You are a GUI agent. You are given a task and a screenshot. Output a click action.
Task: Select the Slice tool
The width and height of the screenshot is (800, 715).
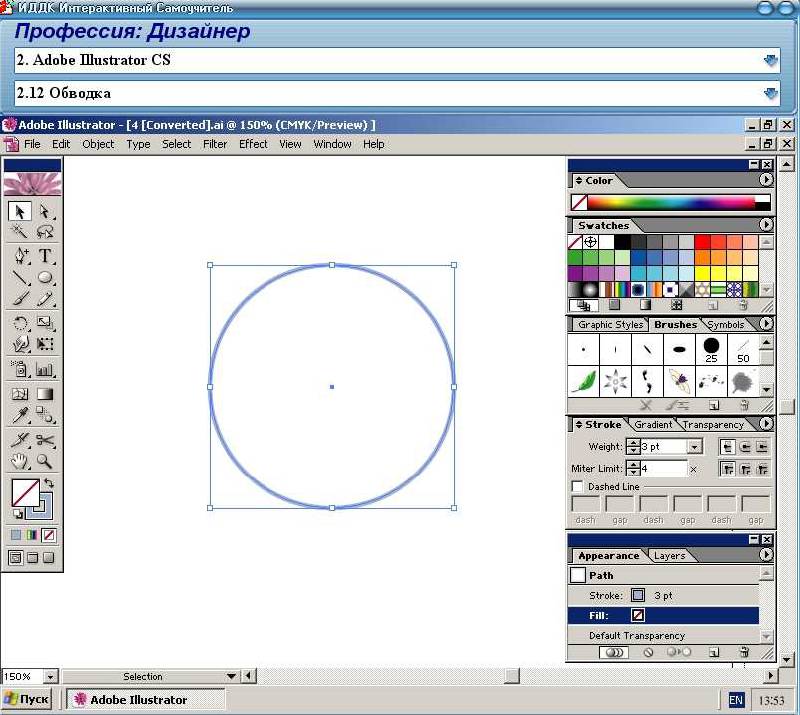tap(20, 439)
